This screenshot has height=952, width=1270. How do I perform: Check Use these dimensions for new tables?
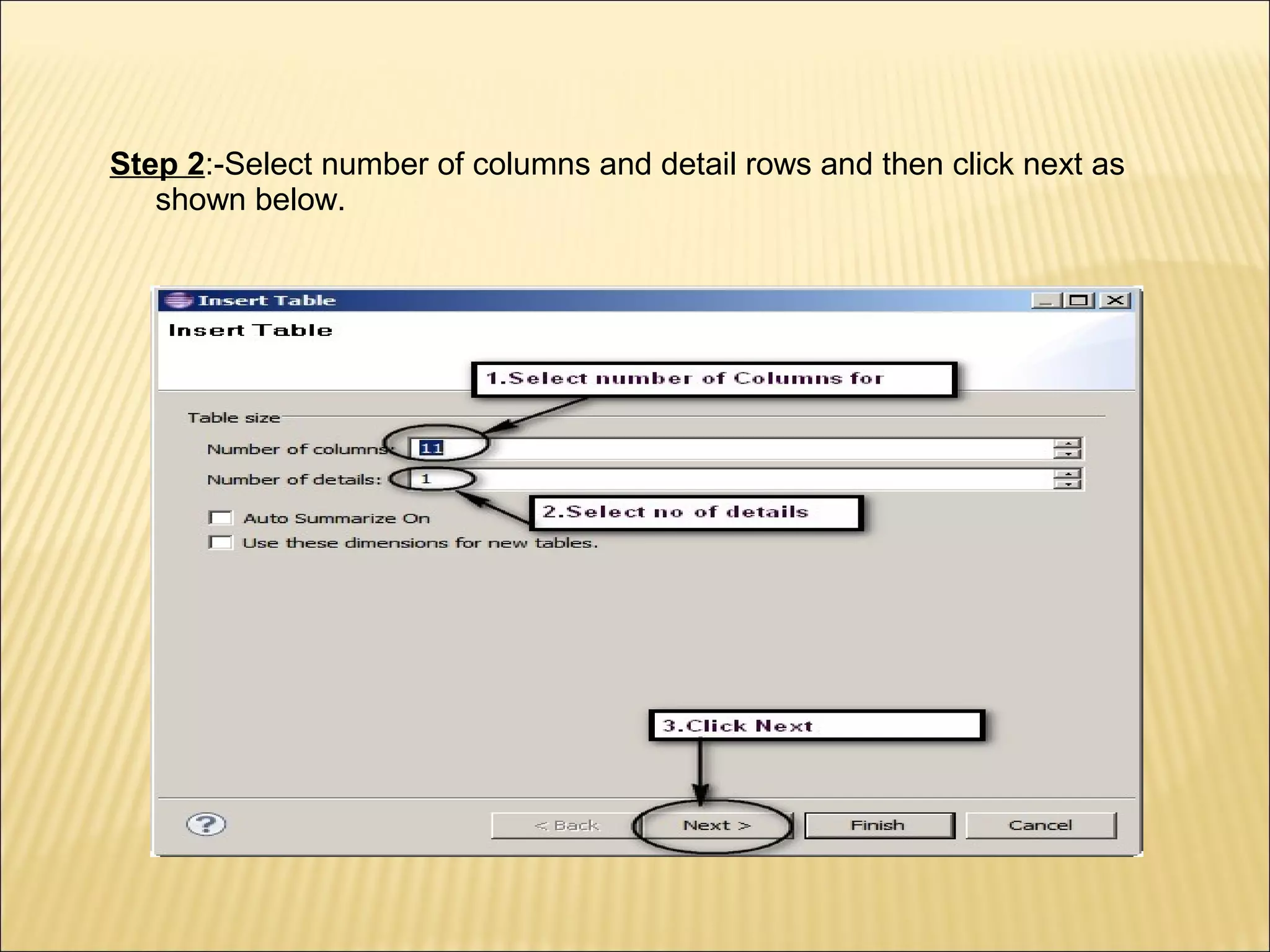220,542
